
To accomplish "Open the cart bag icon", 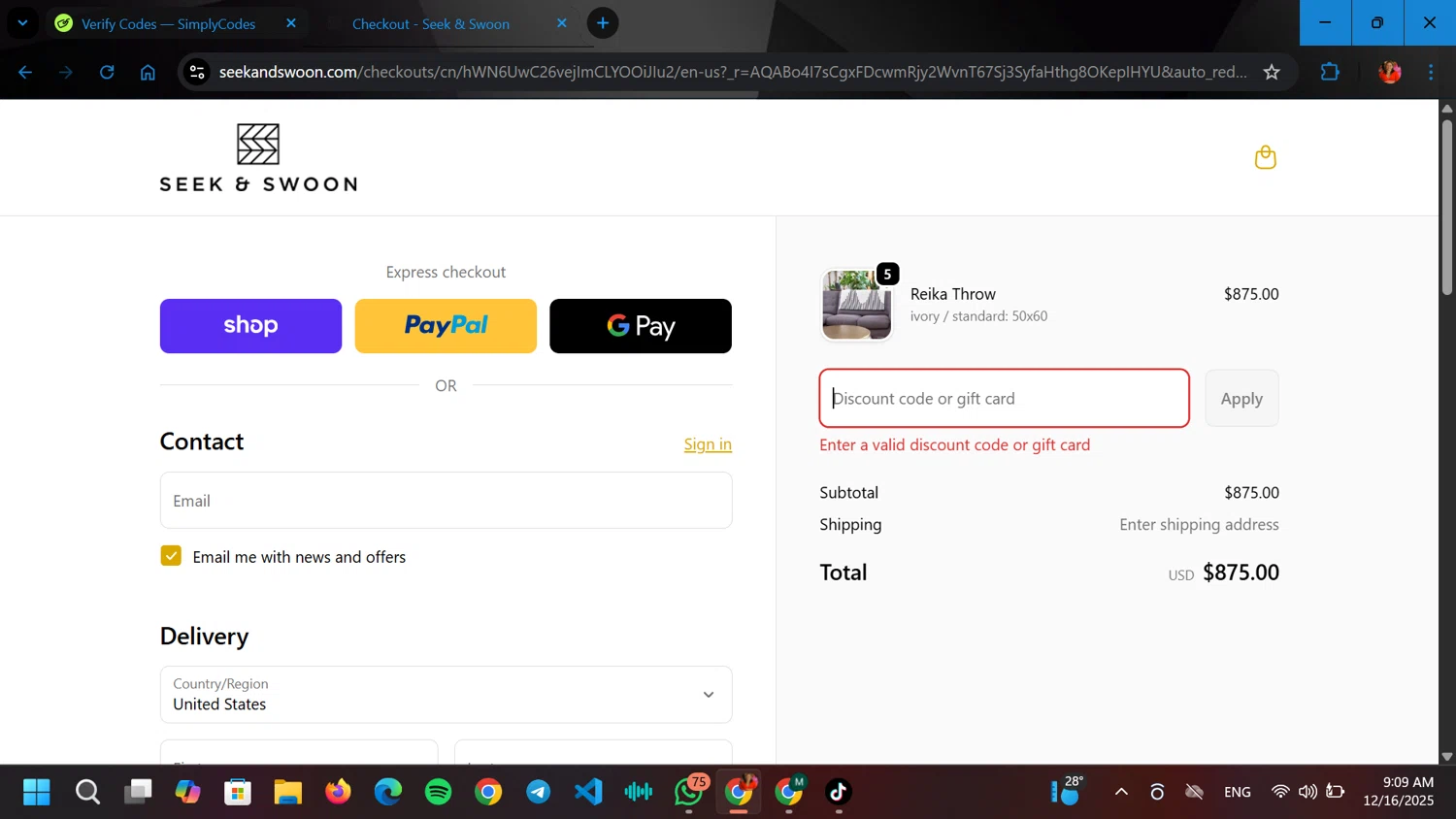I will 1265,157.
